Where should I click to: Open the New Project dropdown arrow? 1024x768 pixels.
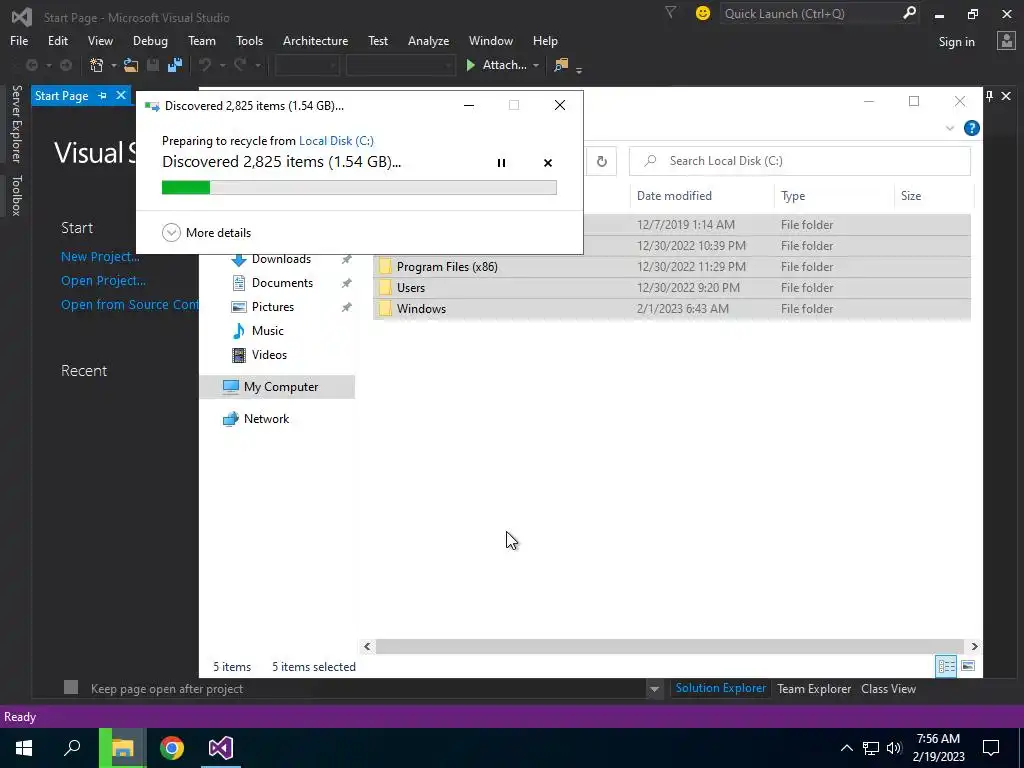point(114,66)
